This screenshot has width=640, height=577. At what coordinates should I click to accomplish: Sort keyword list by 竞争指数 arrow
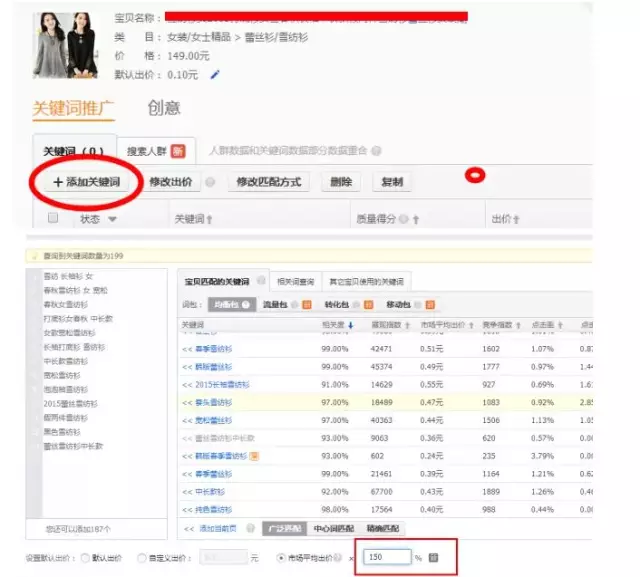[518, 325]
